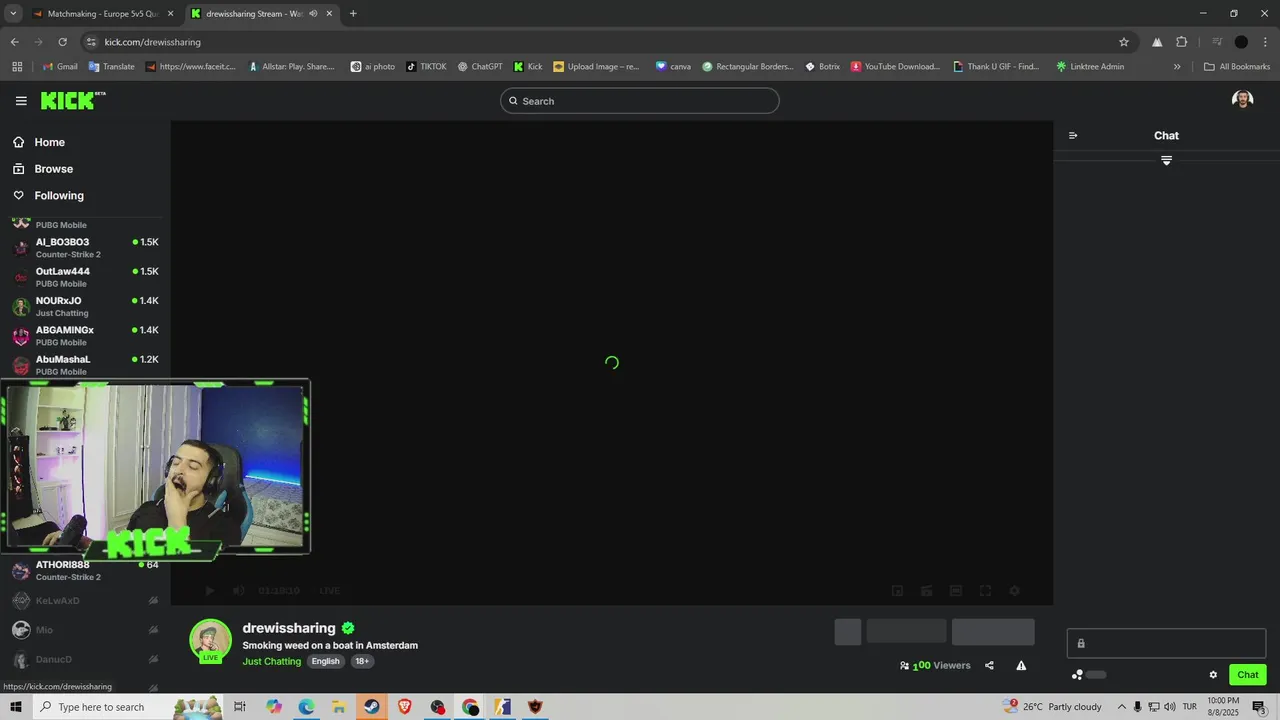This screenshot has height=720, width=1280.
Task: Click the address bar URL
Action: coord(152,42)
